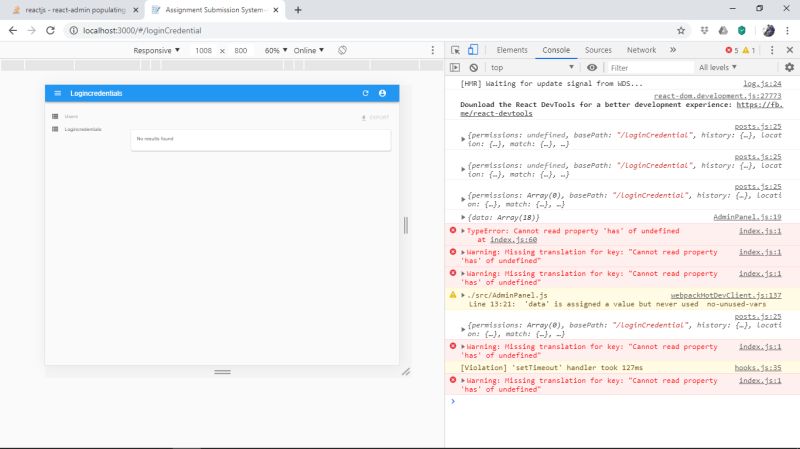Open the All levels dropdown
The height and width of the screenshot is (449, 800).
click(717, 67)
